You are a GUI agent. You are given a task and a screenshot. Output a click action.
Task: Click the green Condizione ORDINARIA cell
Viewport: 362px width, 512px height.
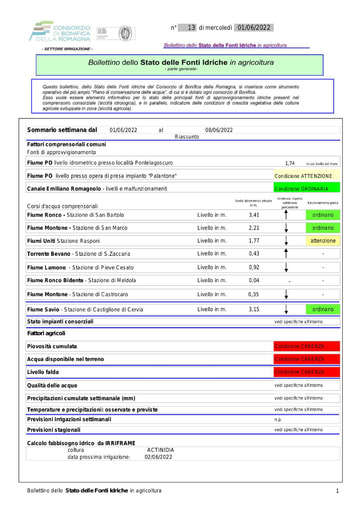307,188
